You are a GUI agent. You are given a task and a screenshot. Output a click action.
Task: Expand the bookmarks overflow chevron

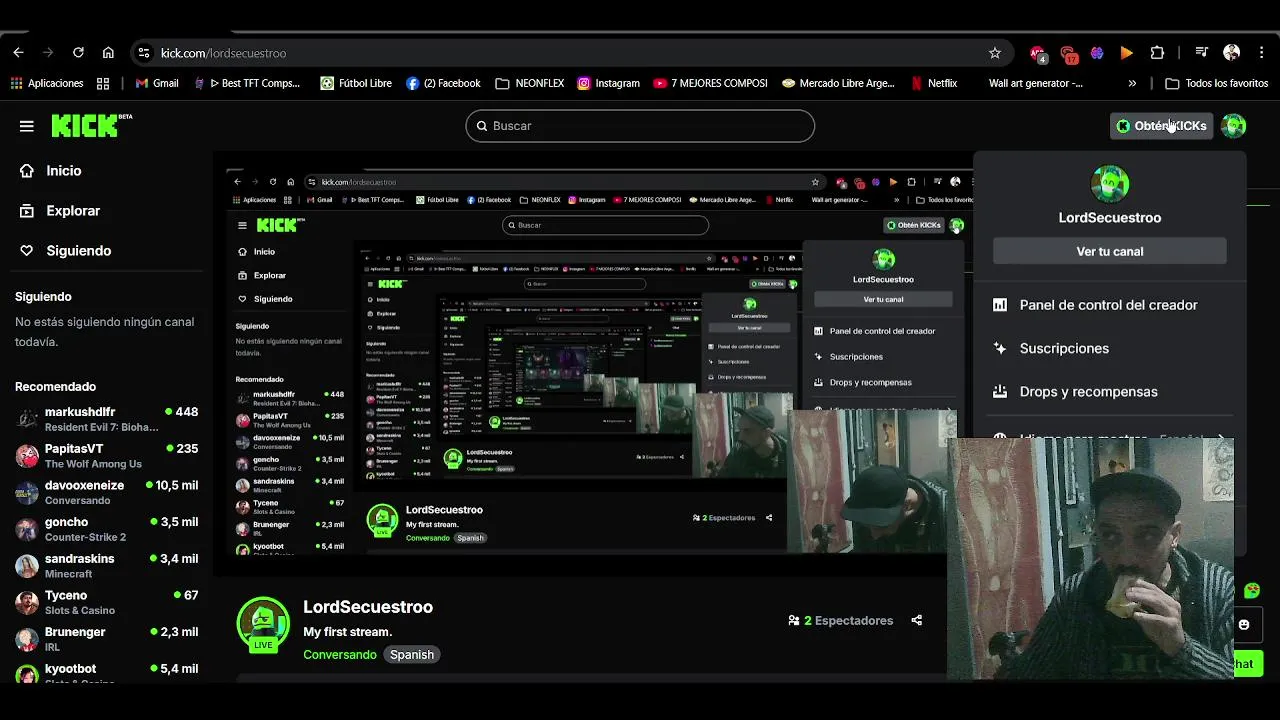[1132, 83]
